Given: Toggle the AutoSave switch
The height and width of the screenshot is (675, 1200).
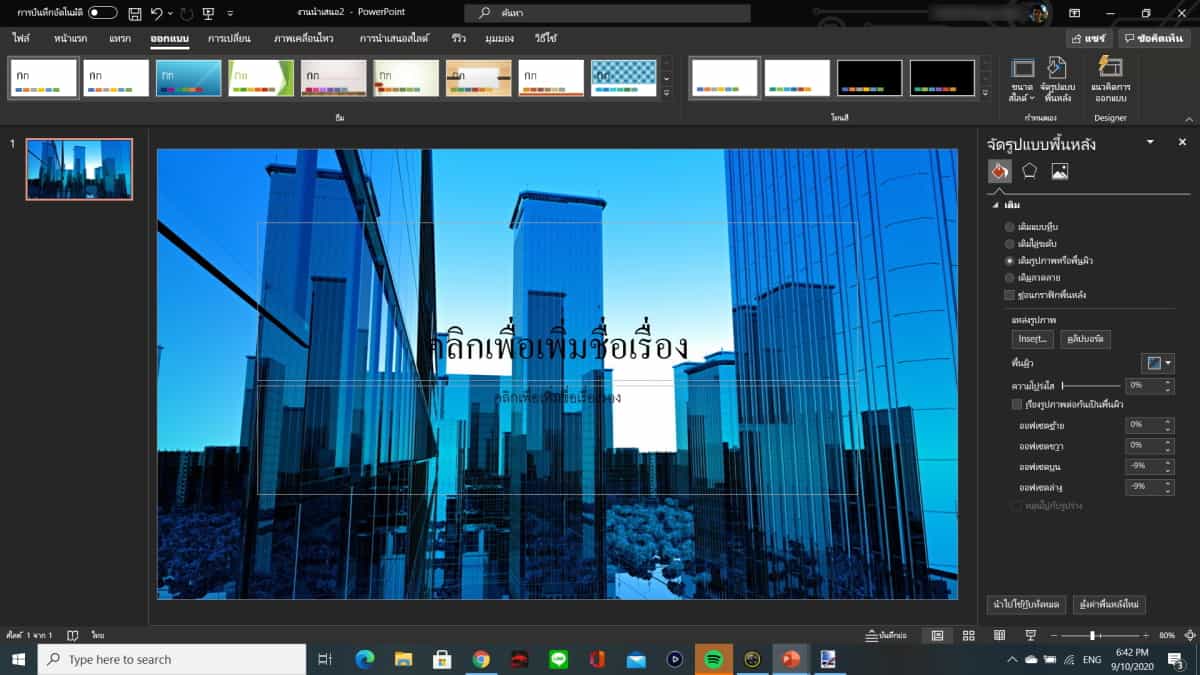Looking at the screenshot, I should 102,13.
